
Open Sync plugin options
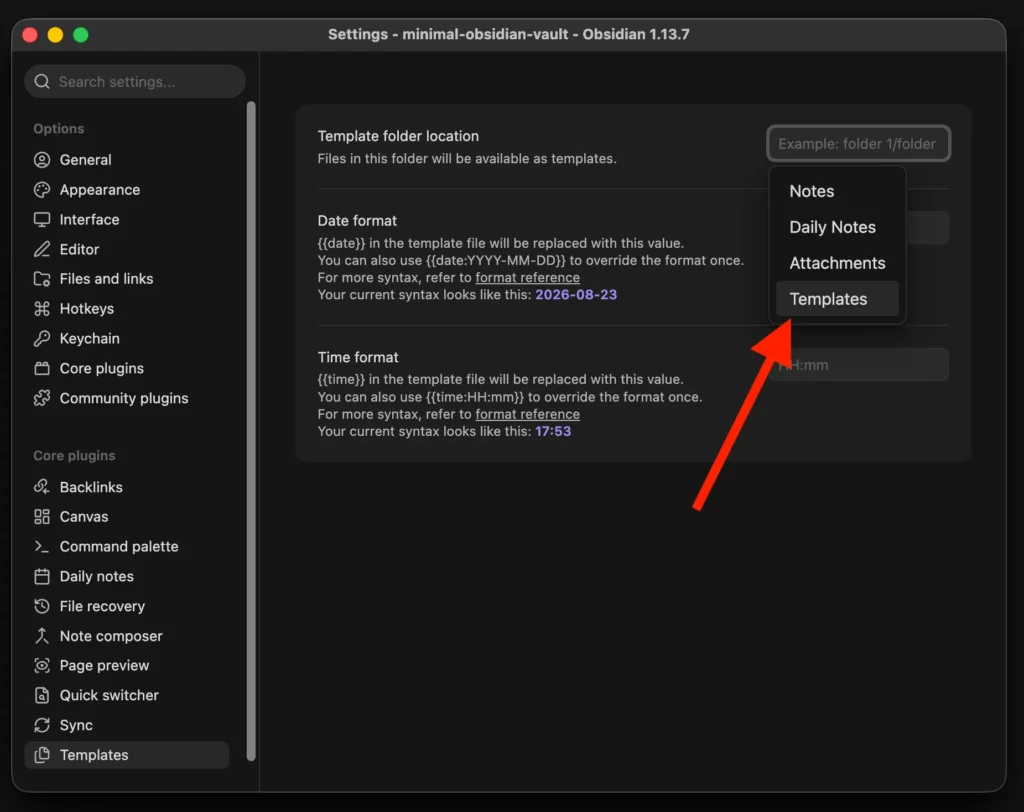[x=127, y=725]
